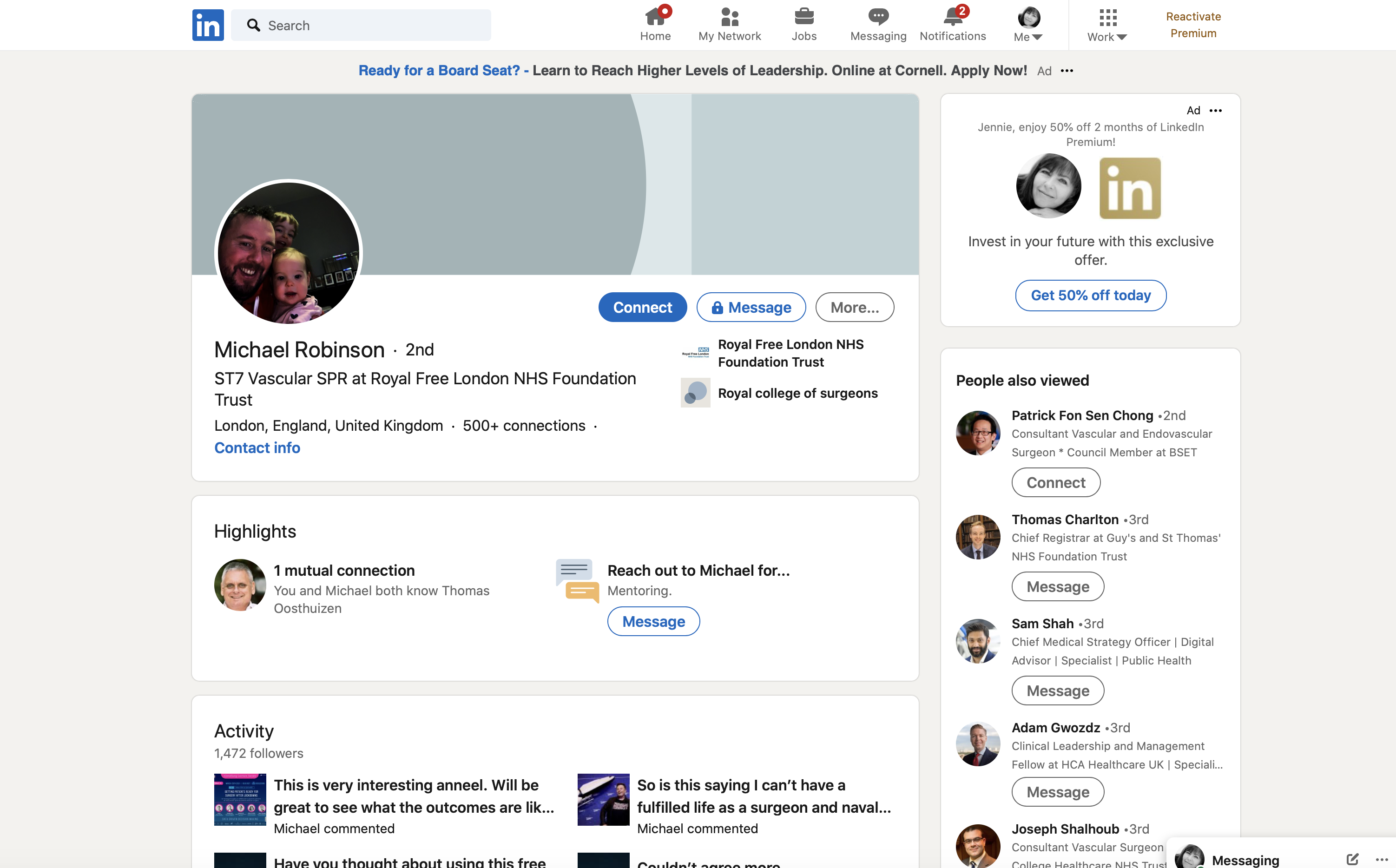1396x868 pixels.
Task: Open Sam Shah's profile
Action: coord(1042,624)
